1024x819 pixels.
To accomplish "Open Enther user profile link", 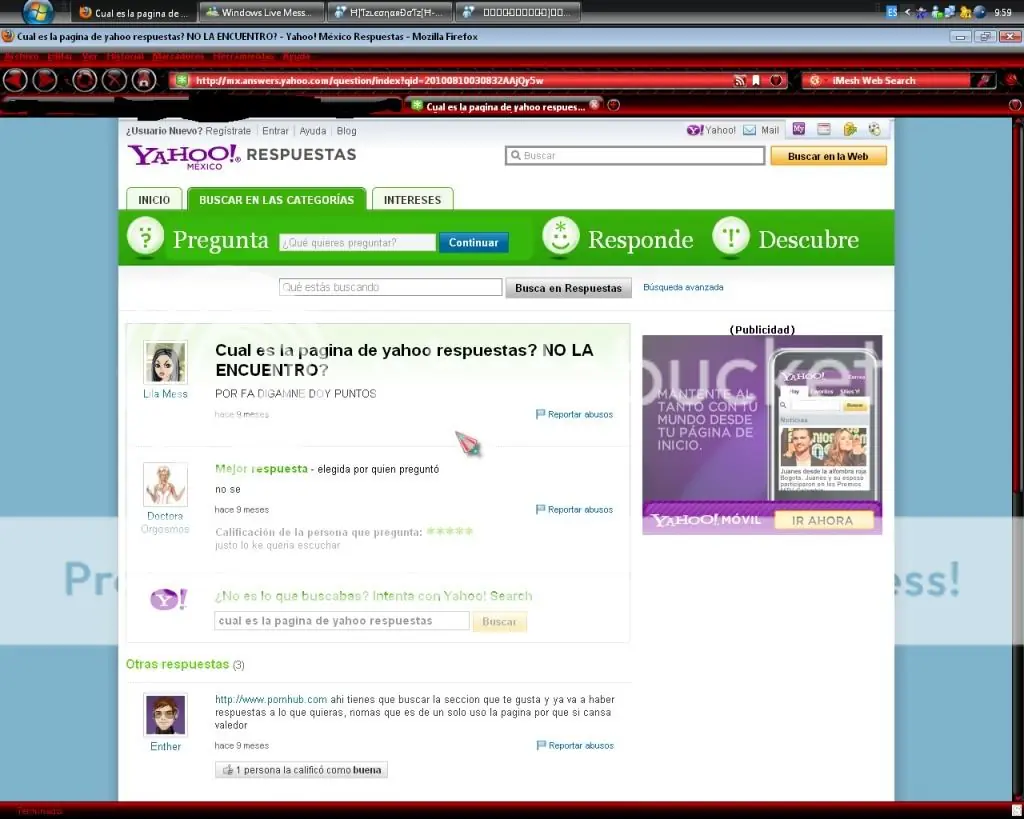I will (165, 747).
